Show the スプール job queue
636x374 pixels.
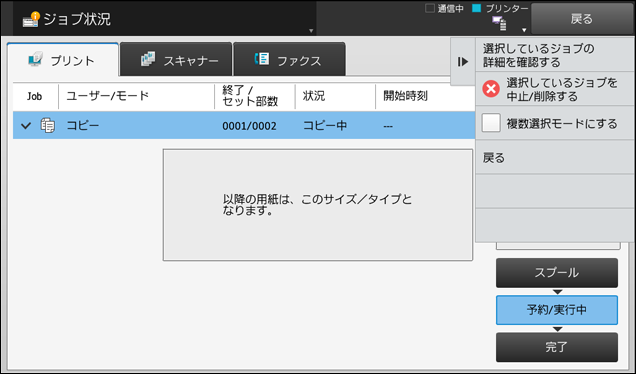click(x=557, y=273)
